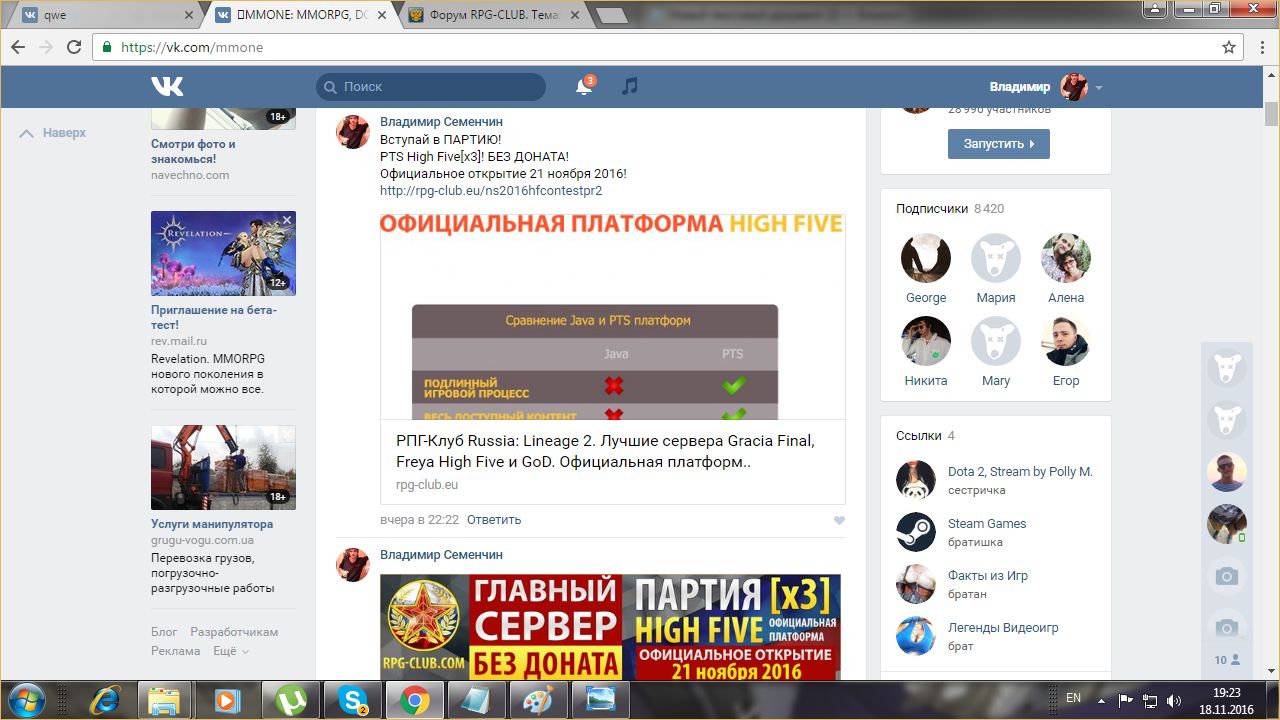Click the volume speaker icon in the tray
This screenshot has width=1280, height=720.
pos(1174,700)
